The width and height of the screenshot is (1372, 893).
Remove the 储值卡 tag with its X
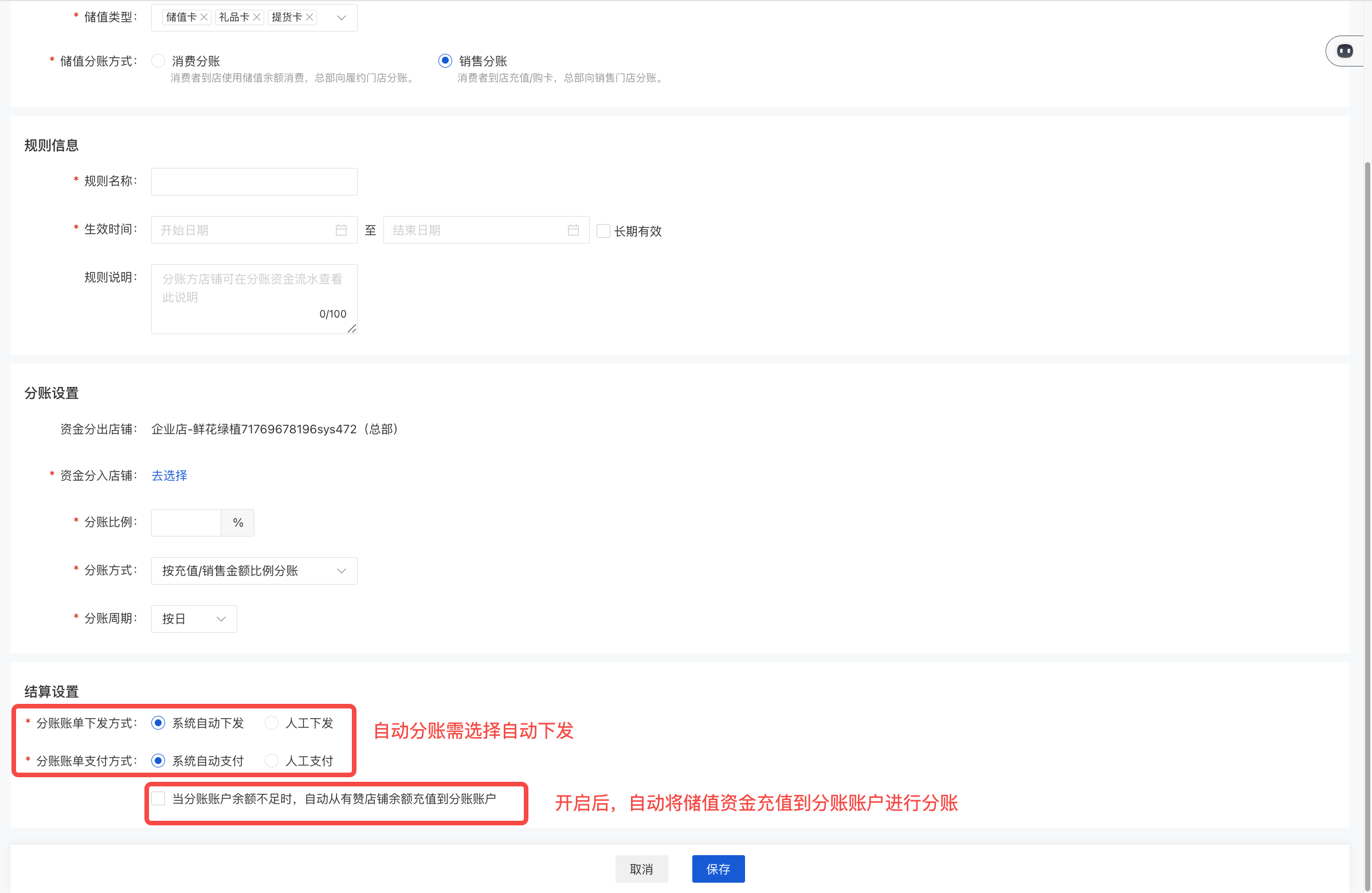pyautogui.click(x=203, y=17)
